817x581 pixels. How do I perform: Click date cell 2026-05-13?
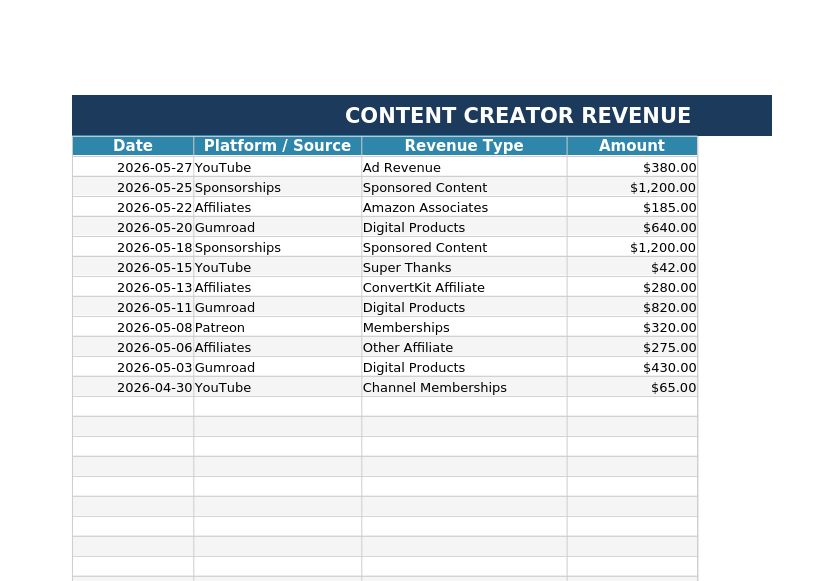(x=133, y=288)
